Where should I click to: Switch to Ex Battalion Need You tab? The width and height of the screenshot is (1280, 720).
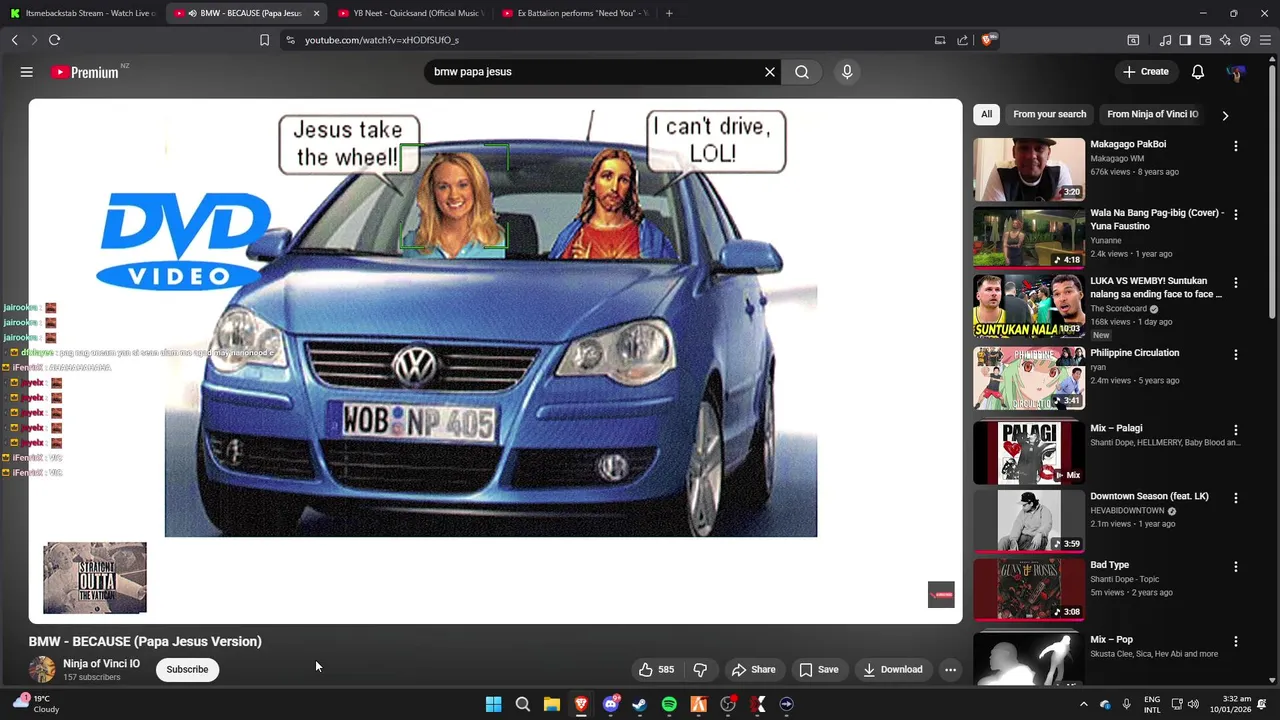coord(574,13)
